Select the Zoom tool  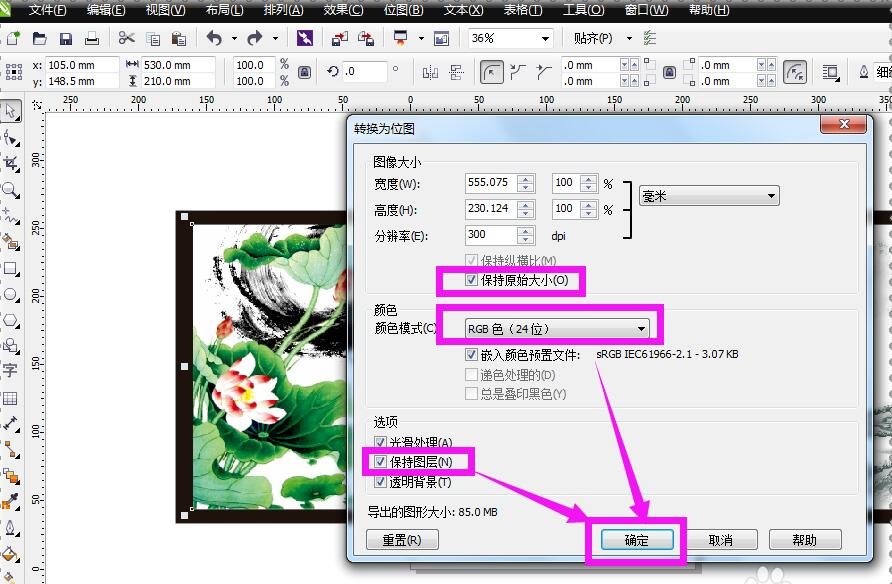click(x=12, y=190)
